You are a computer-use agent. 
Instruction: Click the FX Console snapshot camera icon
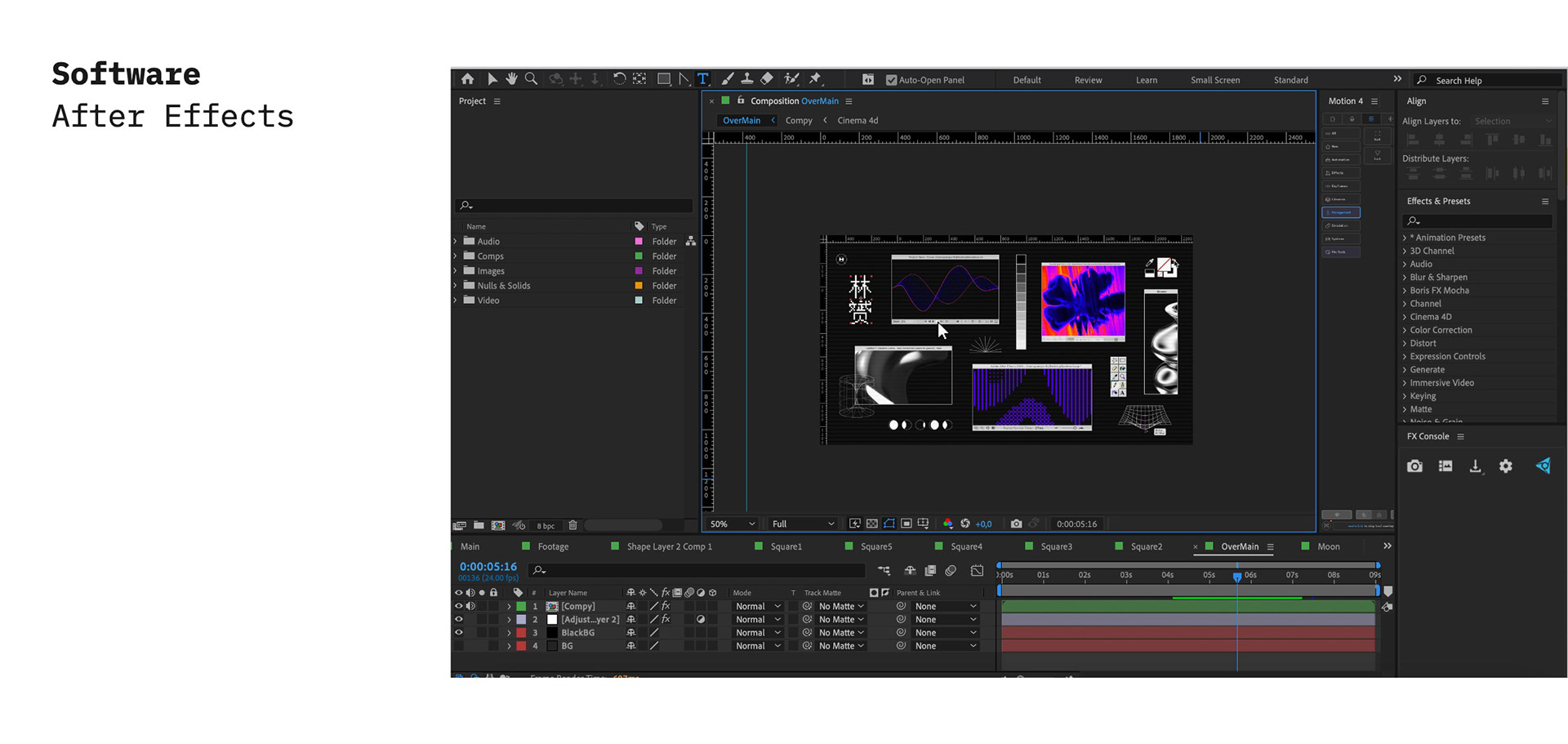click(1414, 466)
